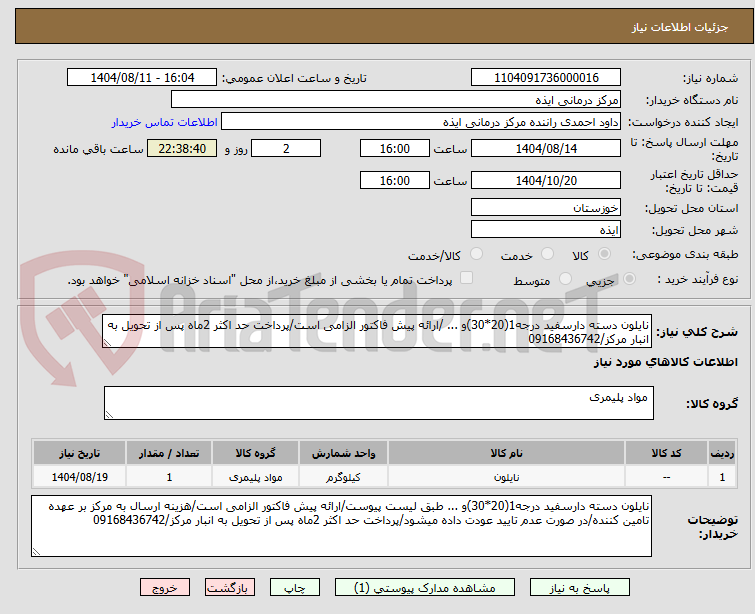Click the بازگشت back button
Viewport: 755px width, 614px height.
tap(230, 588)
